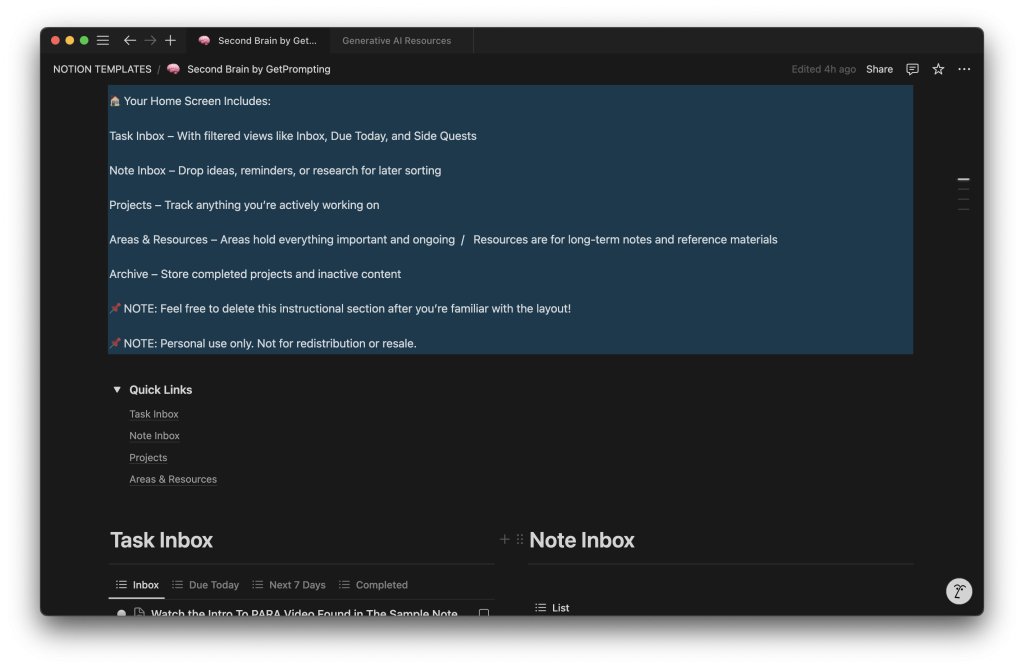This screenshot has width=1024, height=669.
Task: Select List view under Note Inbox
Action: coord(552,608)
